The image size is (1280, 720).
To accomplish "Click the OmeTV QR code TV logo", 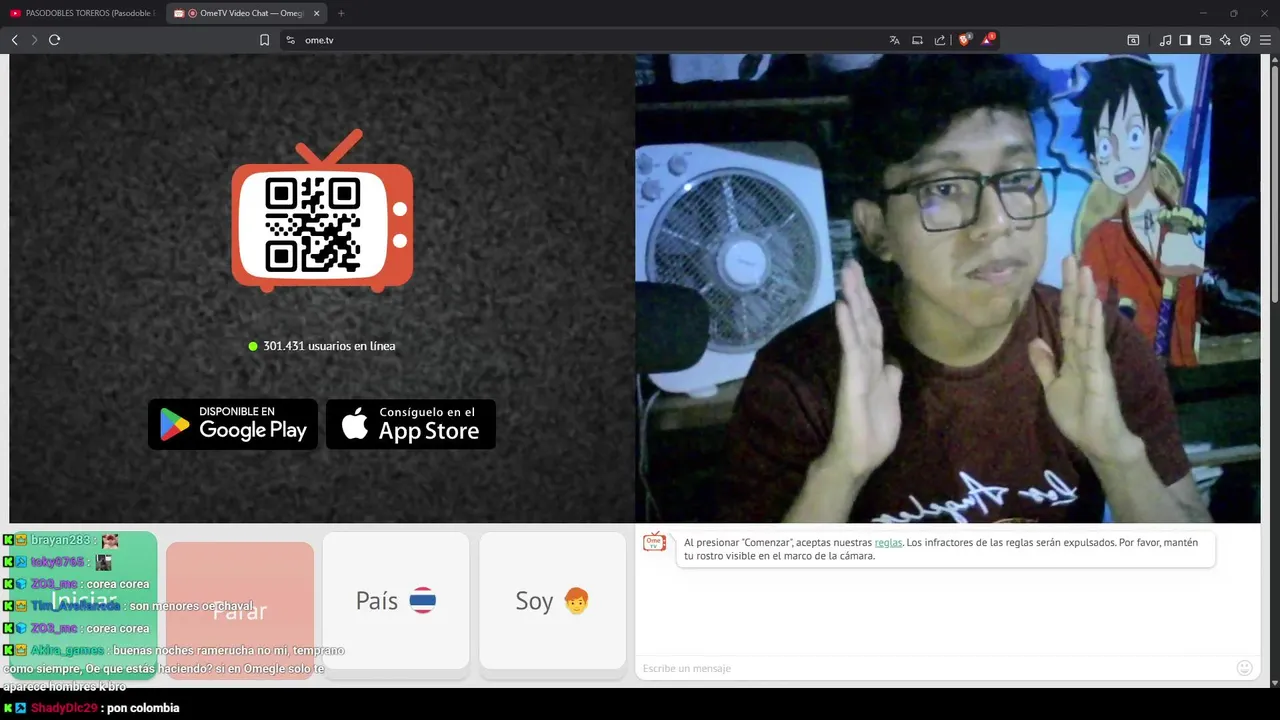I will click(322, 211).
